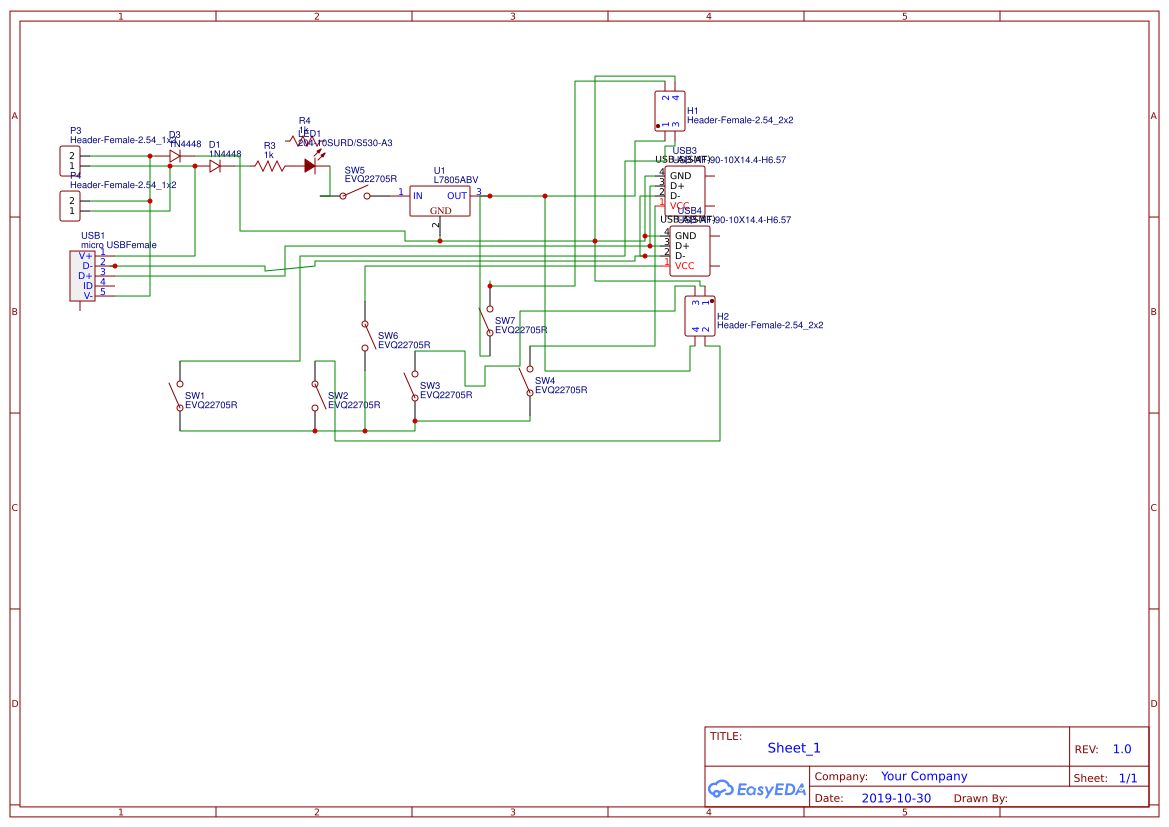This screenshot has height=827, width=1169.
Task: Click the IN pin label on U1
Action: [418, 196]
